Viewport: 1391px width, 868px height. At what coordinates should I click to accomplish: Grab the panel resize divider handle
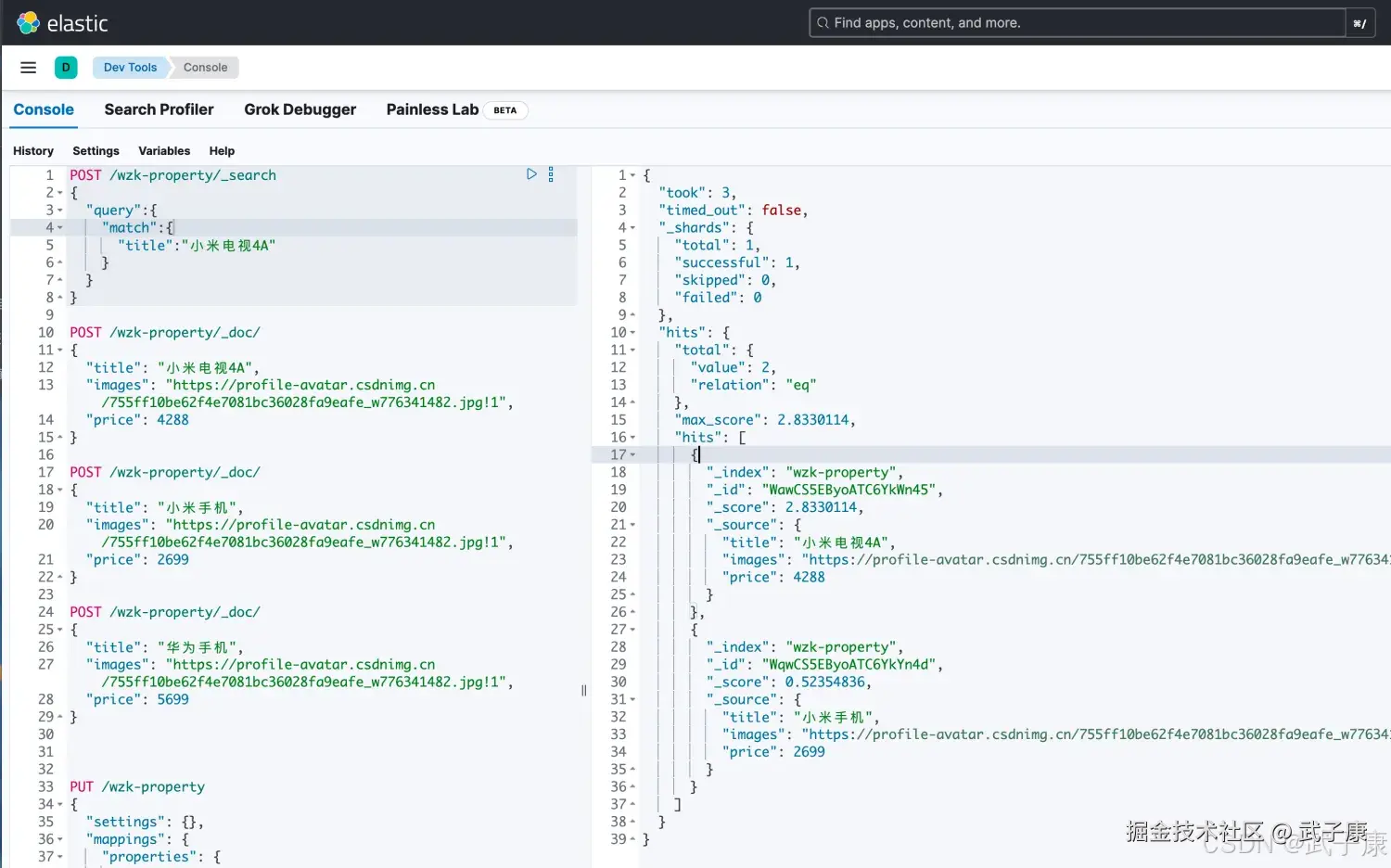click(x=584, y=690)
